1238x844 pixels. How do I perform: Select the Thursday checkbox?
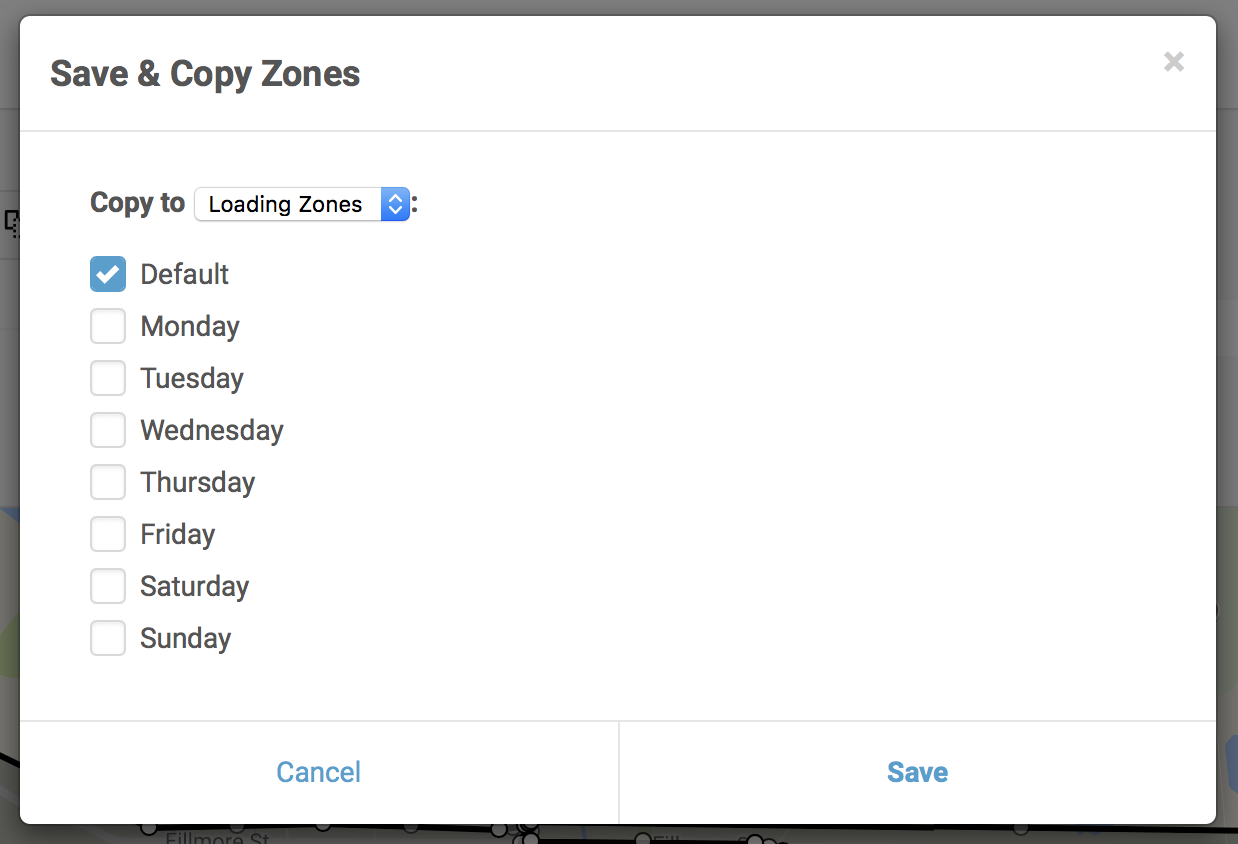108,482
